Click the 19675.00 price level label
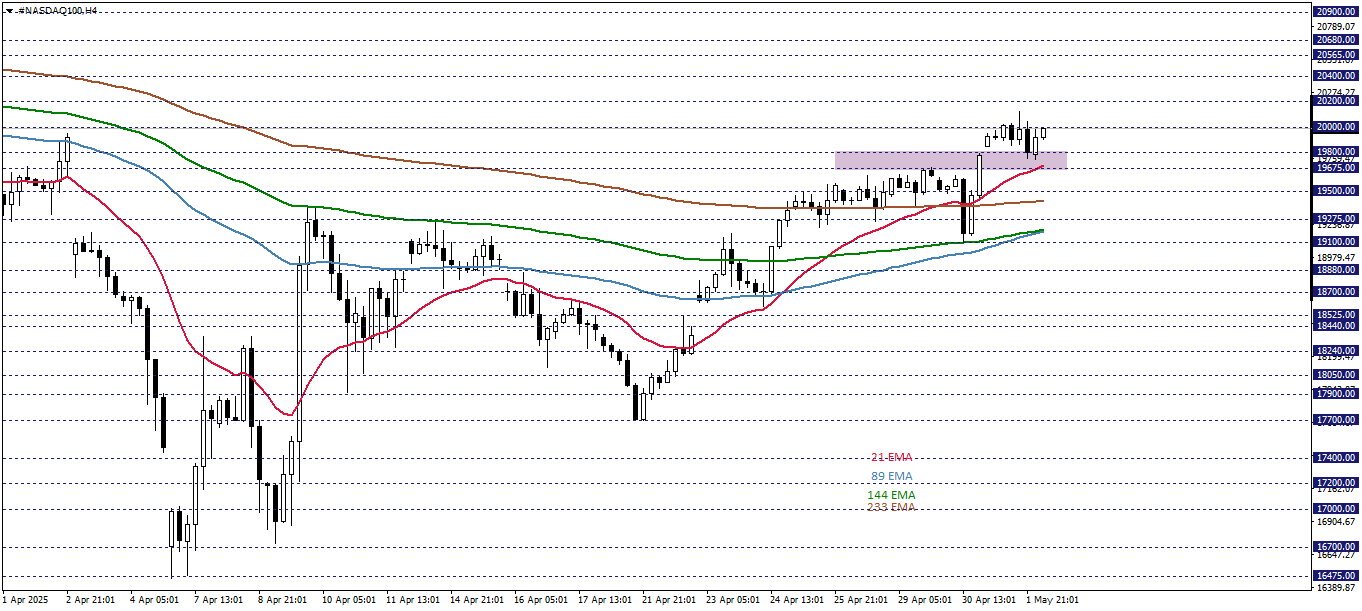 [x=1335, y=168]
